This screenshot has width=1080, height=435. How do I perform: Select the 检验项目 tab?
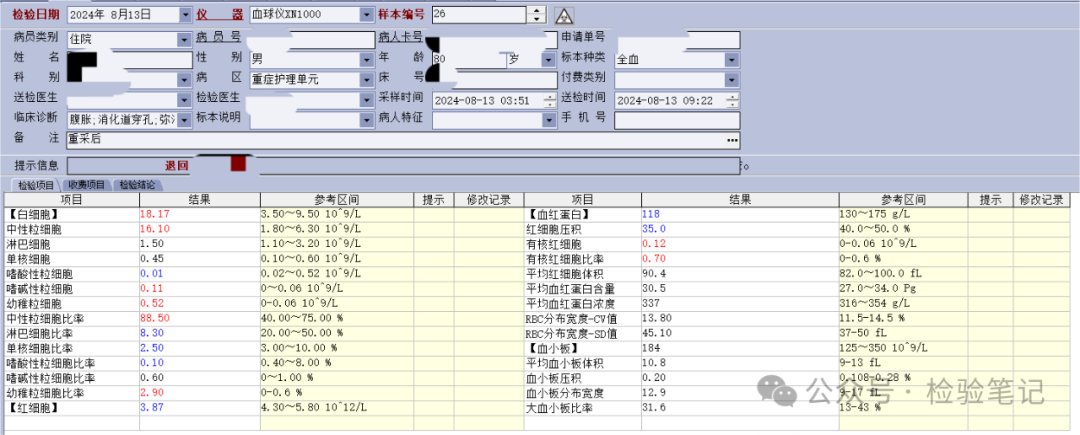point(34,185)
